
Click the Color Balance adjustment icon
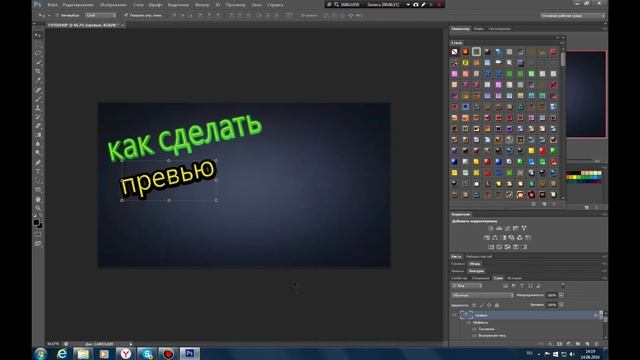pyautogui.click(x=495, y=238)
